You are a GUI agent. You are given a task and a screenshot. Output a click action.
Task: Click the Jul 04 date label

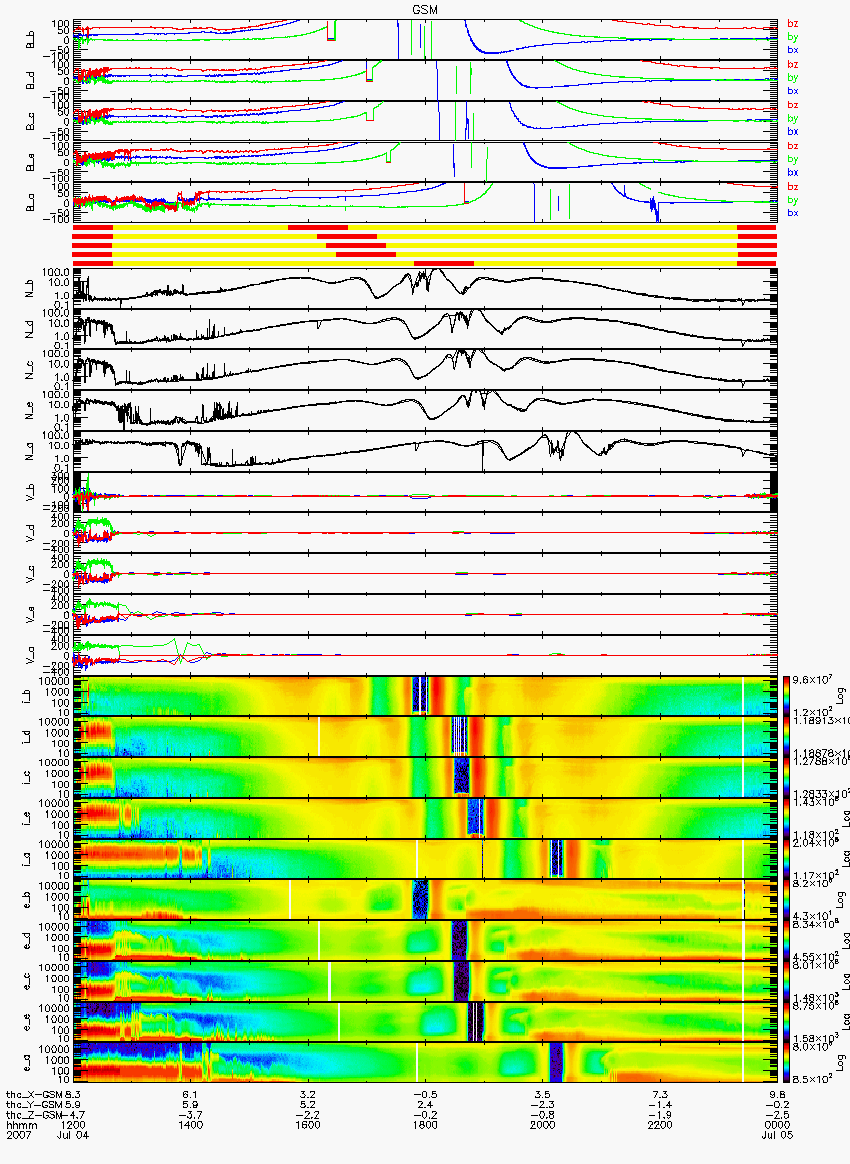73,1135
